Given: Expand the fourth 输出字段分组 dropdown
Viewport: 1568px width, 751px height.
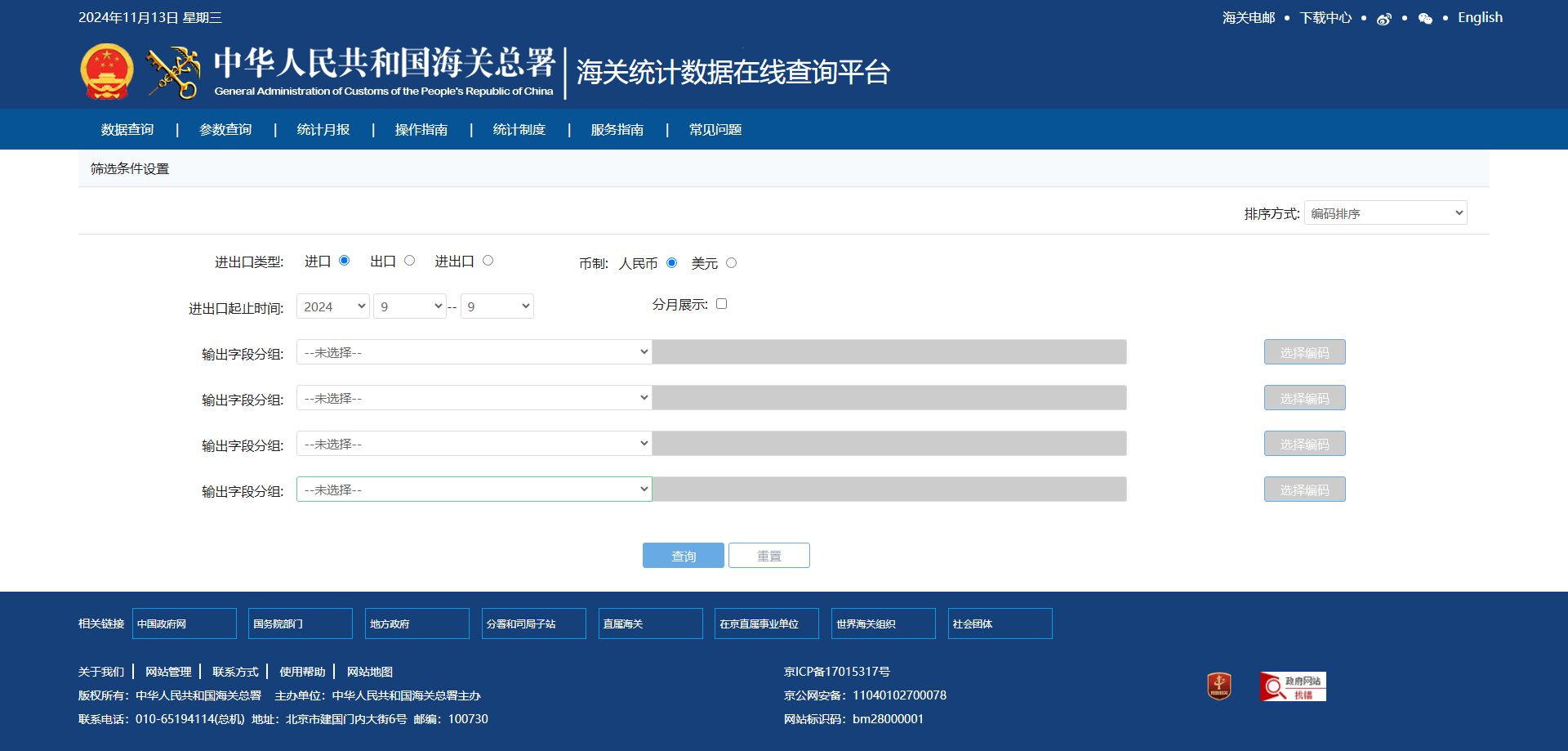Looking at the screenshot, I should tap(474, 489).
